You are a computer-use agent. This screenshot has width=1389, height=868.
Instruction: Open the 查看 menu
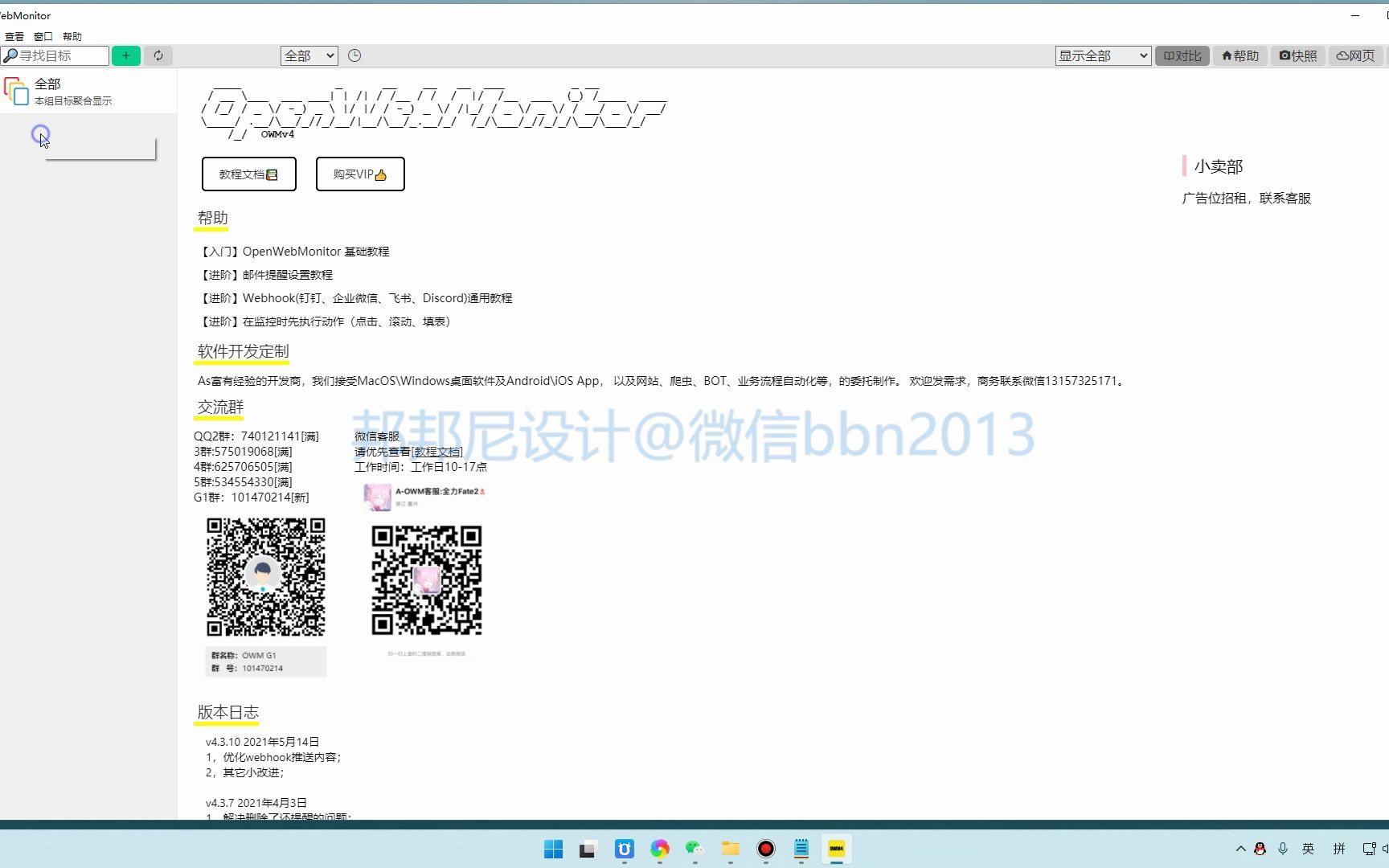pos(14,36)
